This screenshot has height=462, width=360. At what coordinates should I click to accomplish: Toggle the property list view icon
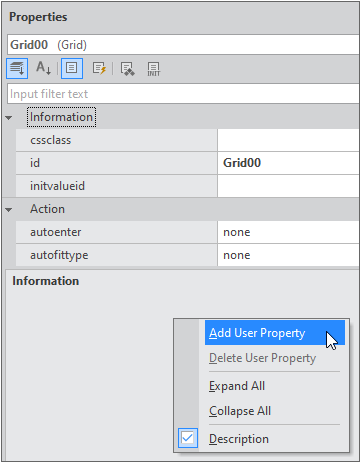click(x=72, y=68)
